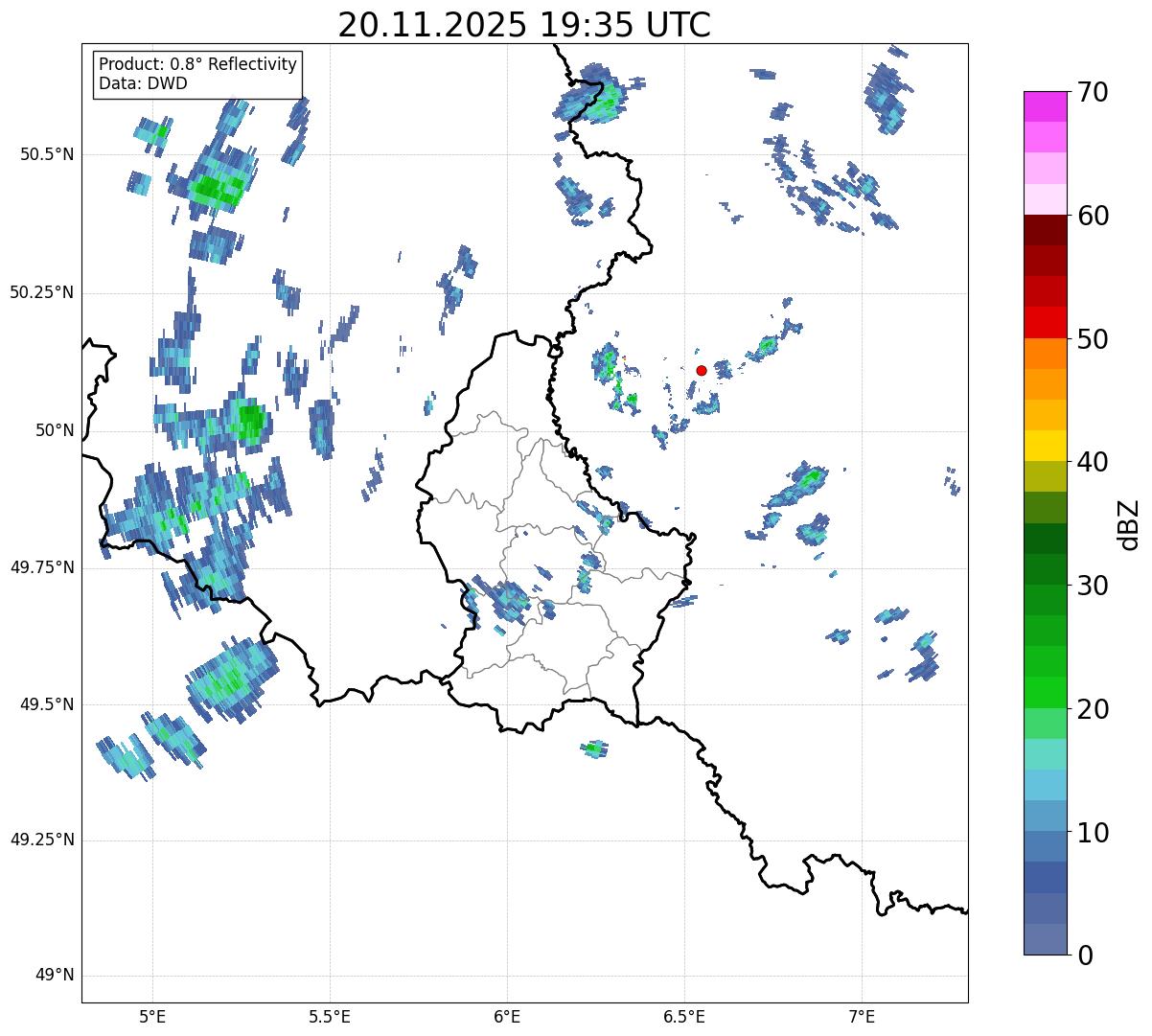Click the 'Product: 0.8° Reflectivity' label
Viewport: 1152px width, 1036px height.
[198, 64]
